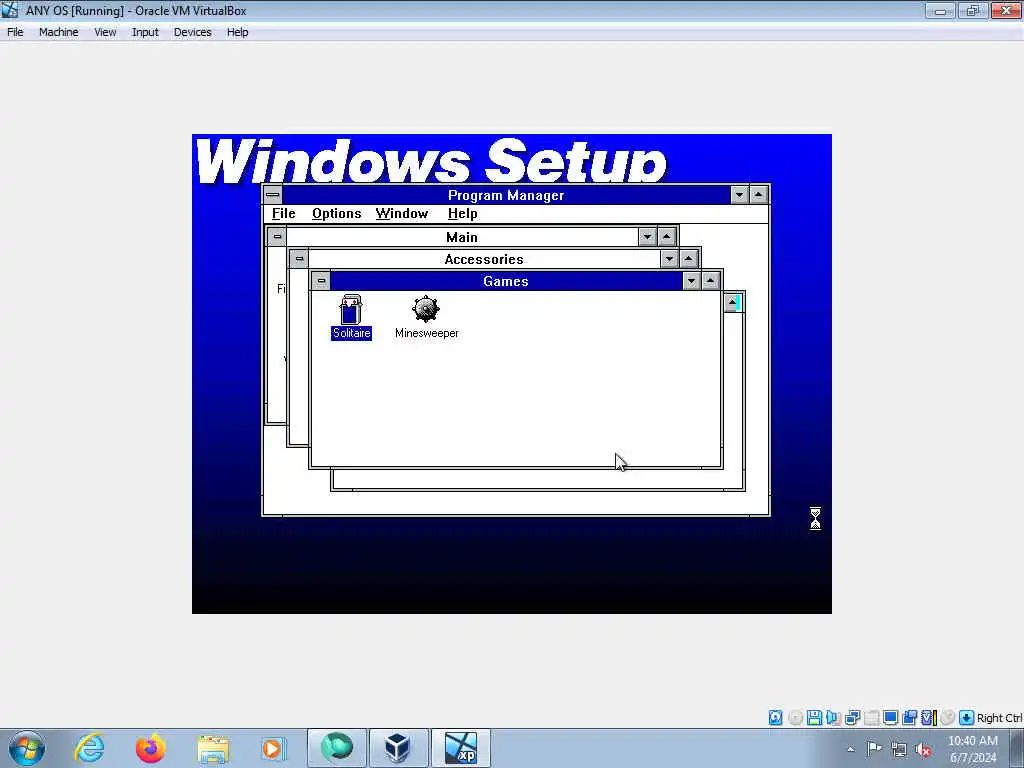The height and width of the screenshot is (768, 1024).
Task: Open Program Manager Help menu
Action: [462, 214]
